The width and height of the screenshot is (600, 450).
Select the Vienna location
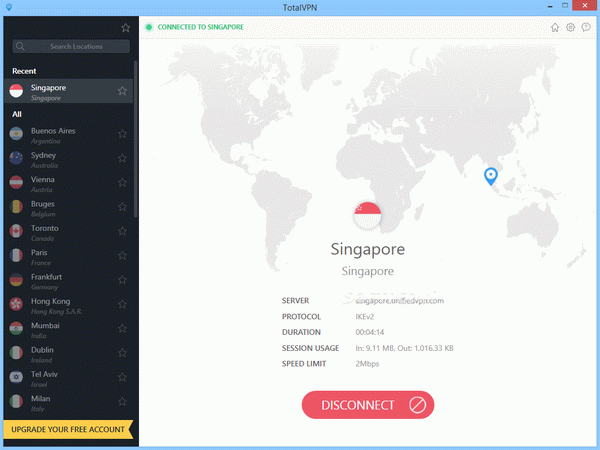[68, 183]
